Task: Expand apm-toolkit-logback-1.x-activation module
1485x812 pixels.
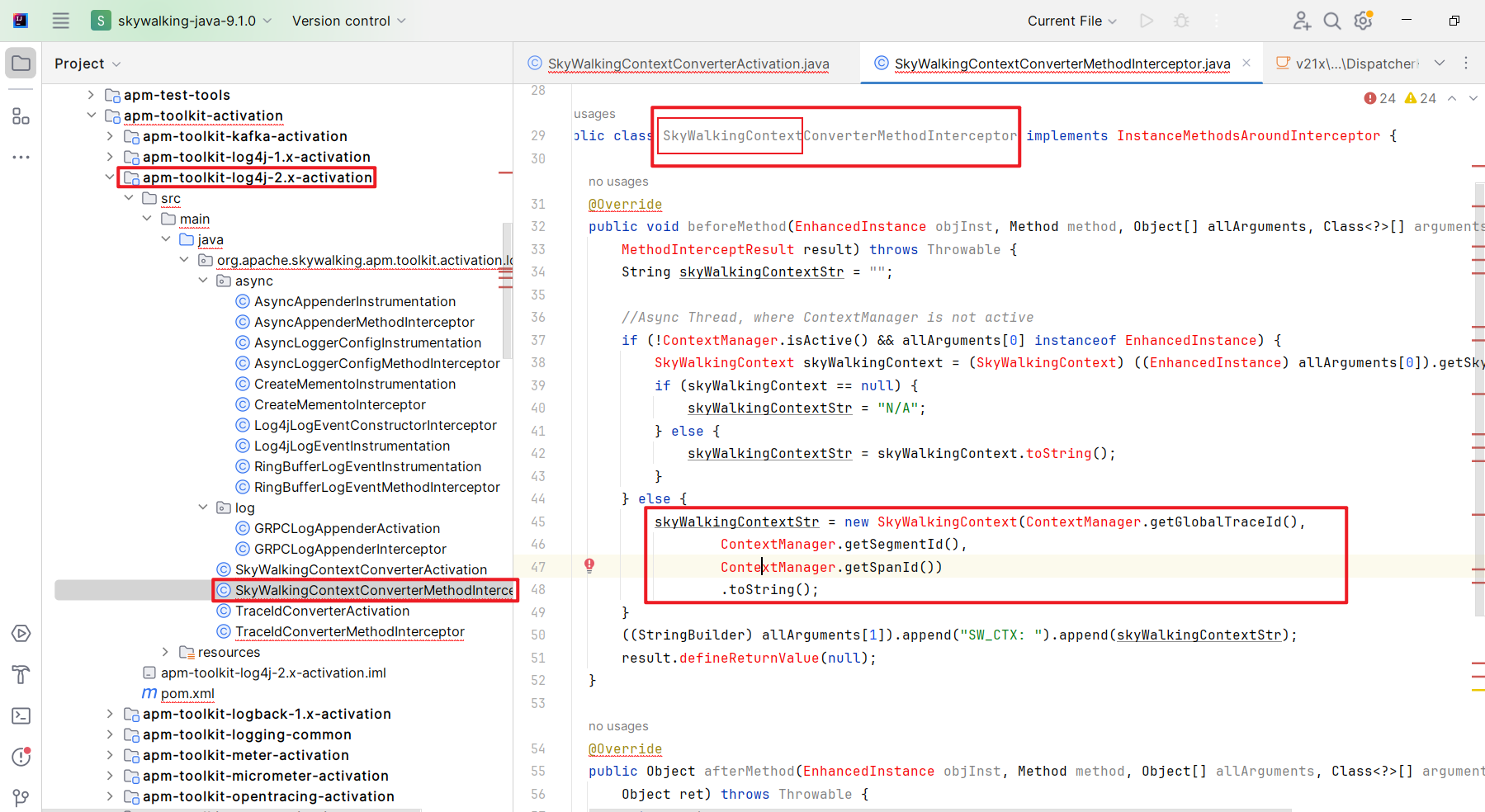Action: (x=110, y=714)
